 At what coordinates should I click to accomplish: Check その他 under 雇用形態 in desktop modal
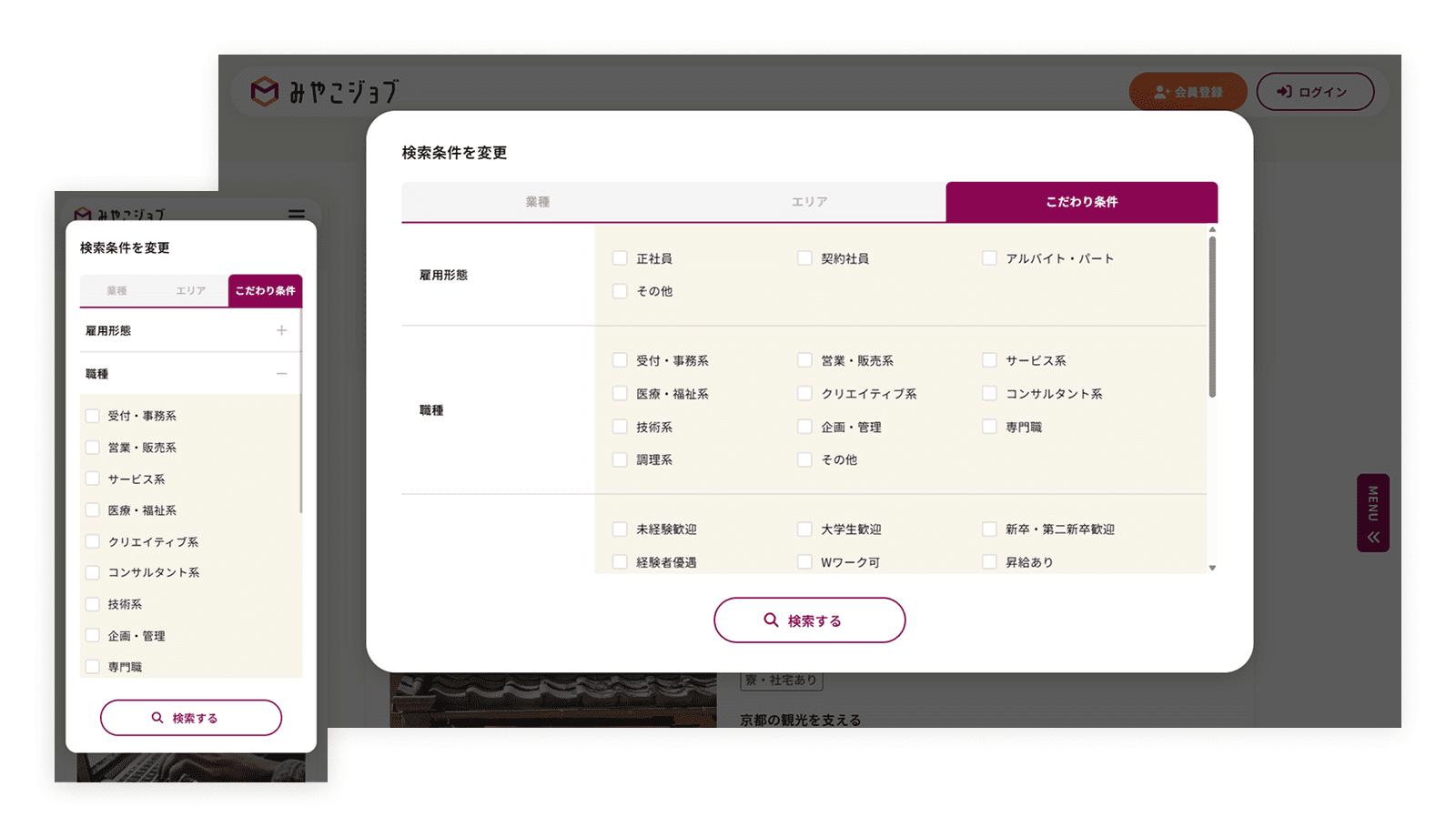[x=620, y=291]
